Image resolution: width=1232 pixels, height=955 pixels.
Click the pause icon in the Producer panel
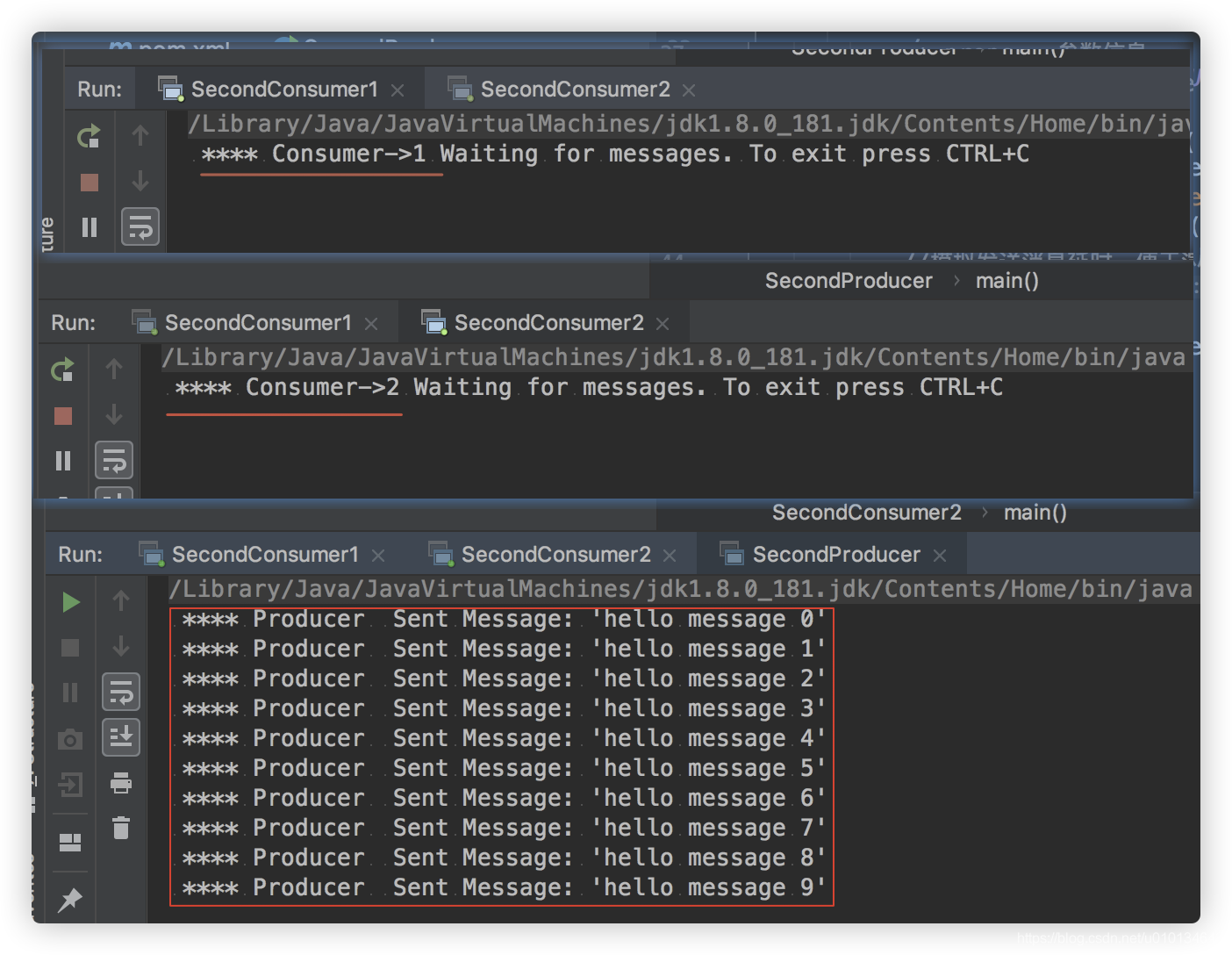(x=70, y=693)
